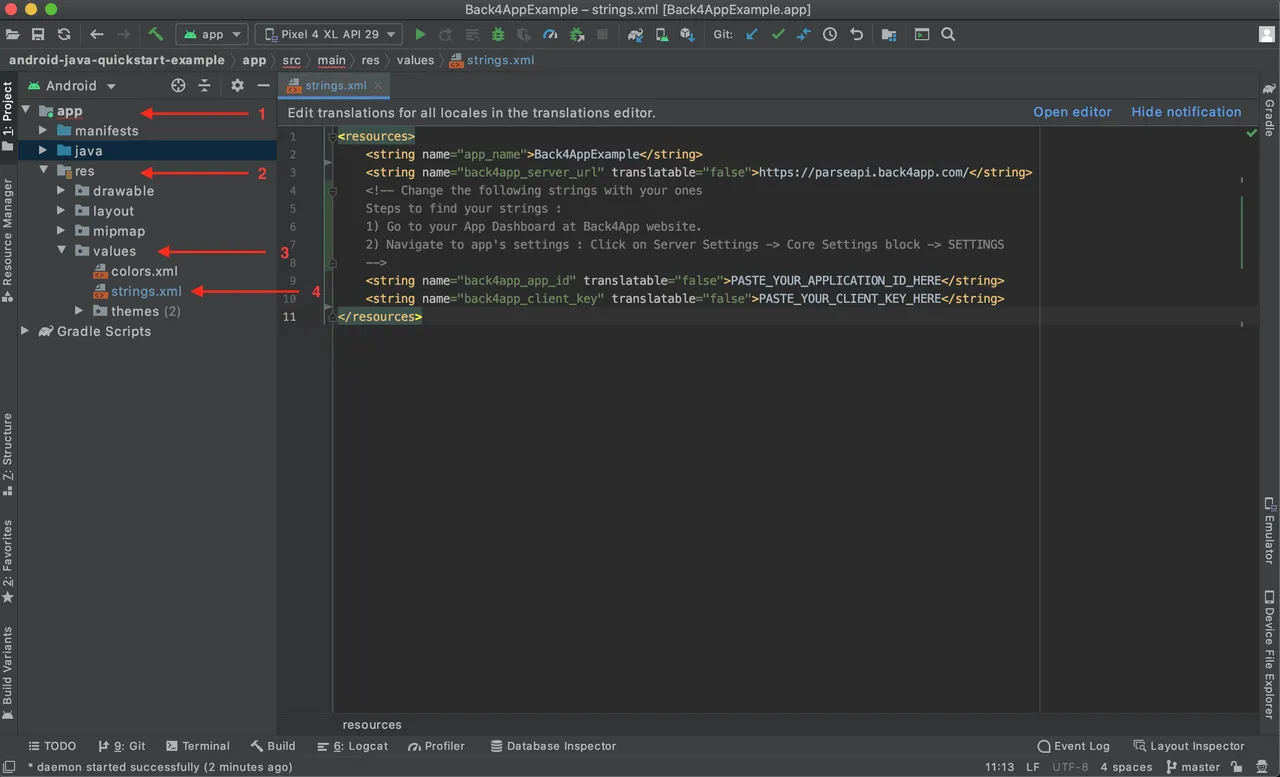Open the Profiler tool window
The width and height of the screenshot is (1280, 777).
pyautogui.click(x=436, y=746)
